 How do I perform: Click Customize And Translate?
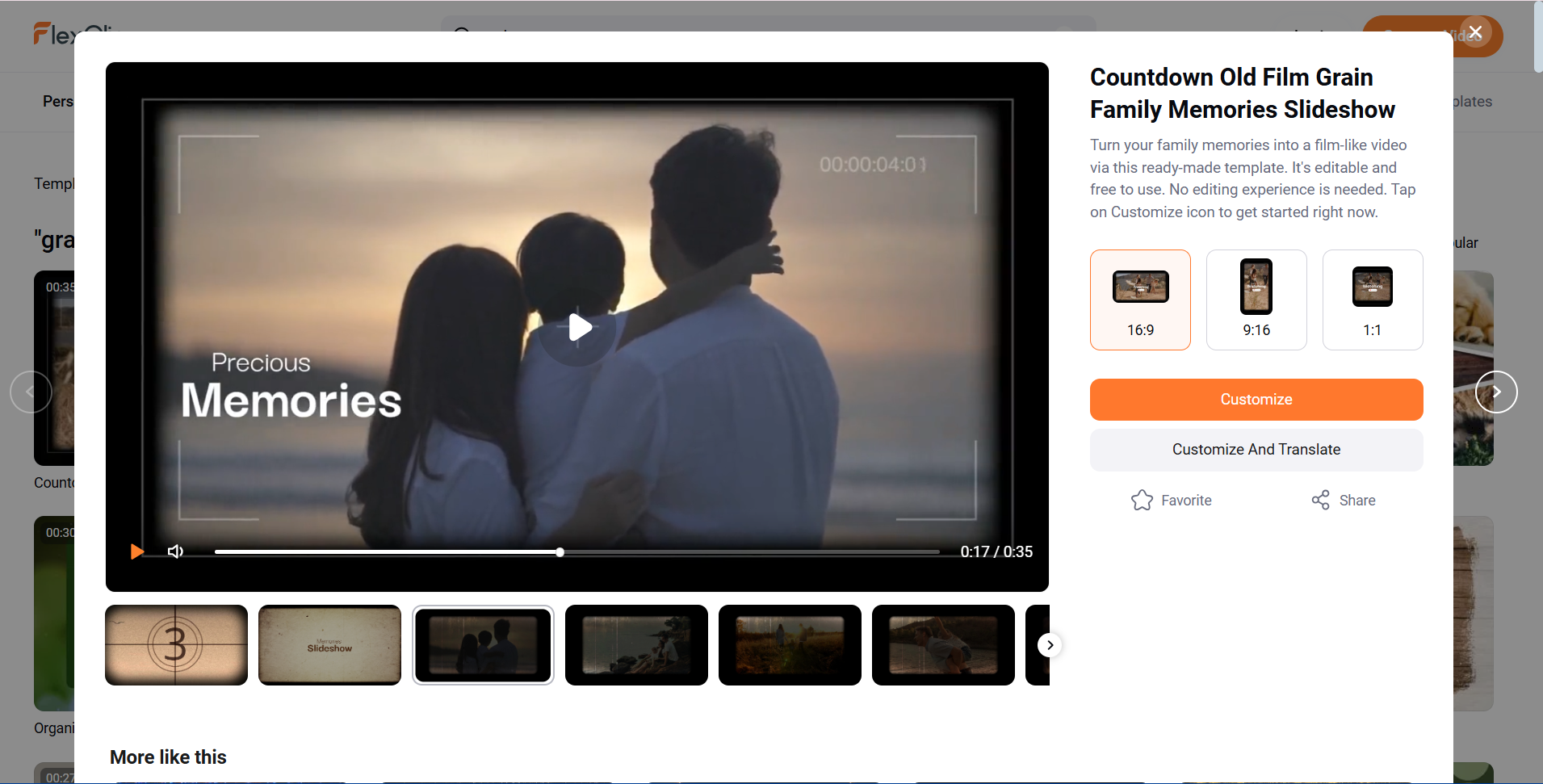point(1256,450)
